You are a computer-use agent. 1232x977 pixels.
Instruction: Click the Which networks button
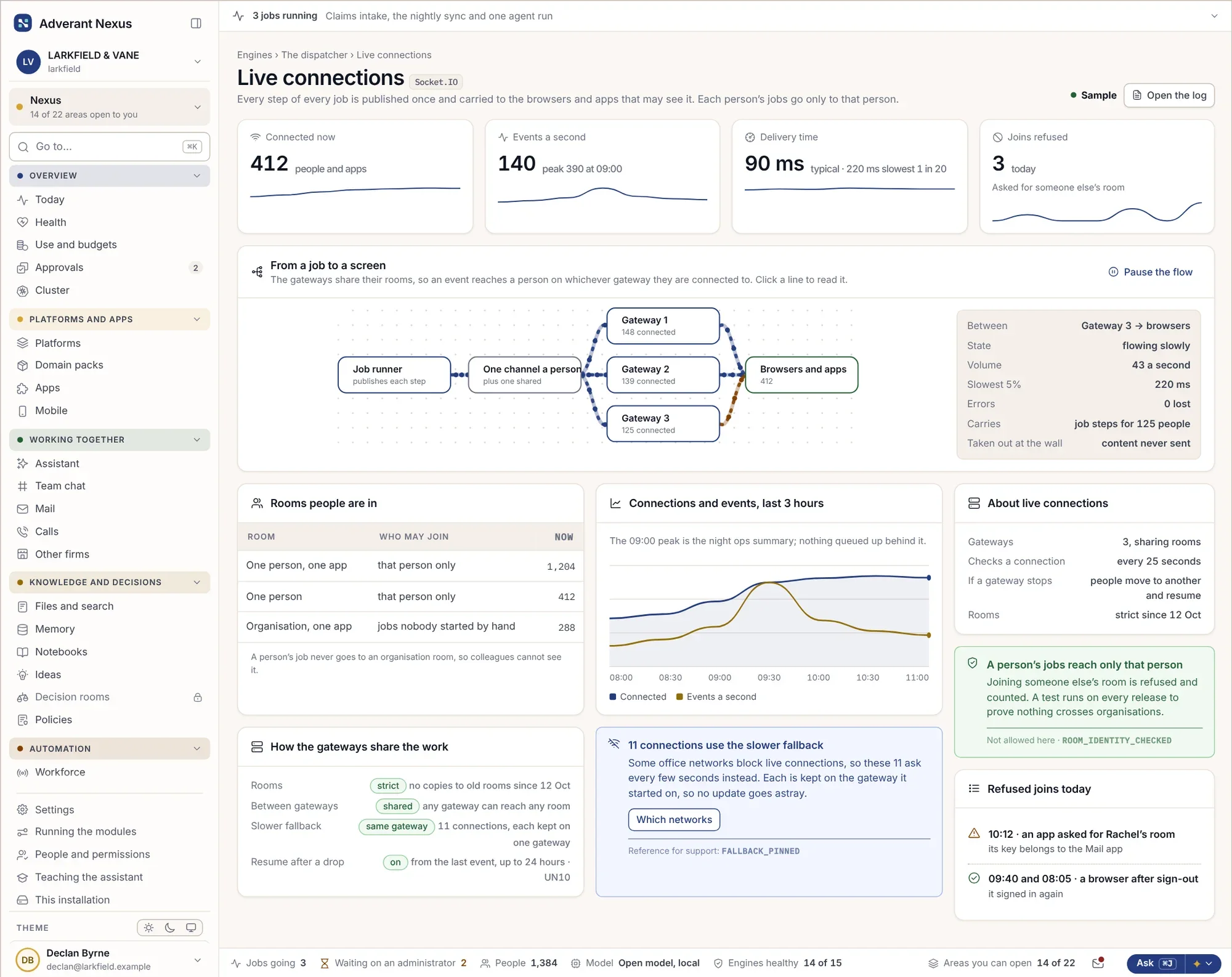click(674, 820)
